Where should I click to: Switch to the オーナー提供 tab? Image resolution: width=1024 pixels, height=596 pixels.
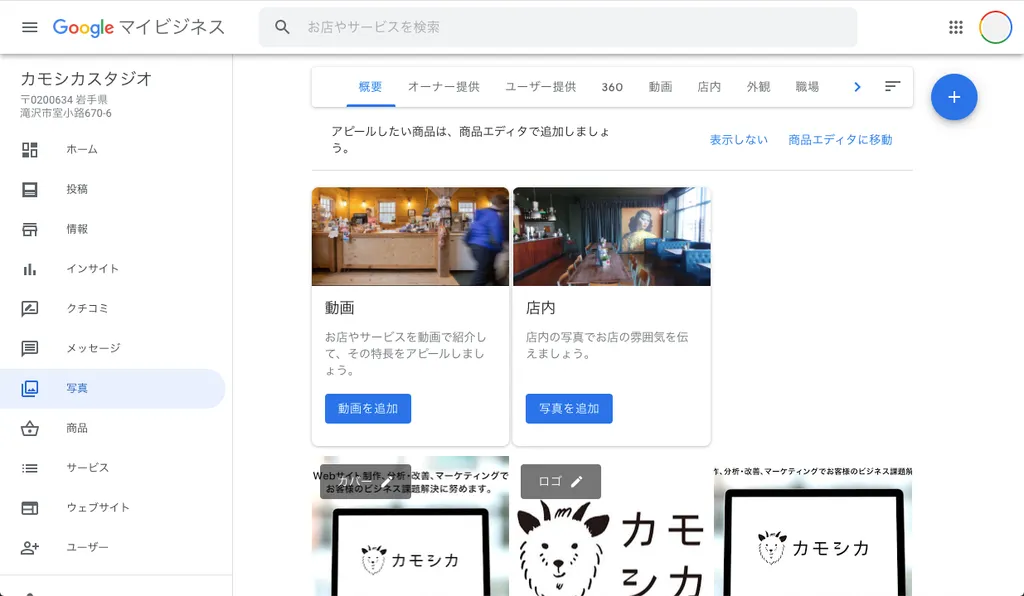click(x=443, y=87)
